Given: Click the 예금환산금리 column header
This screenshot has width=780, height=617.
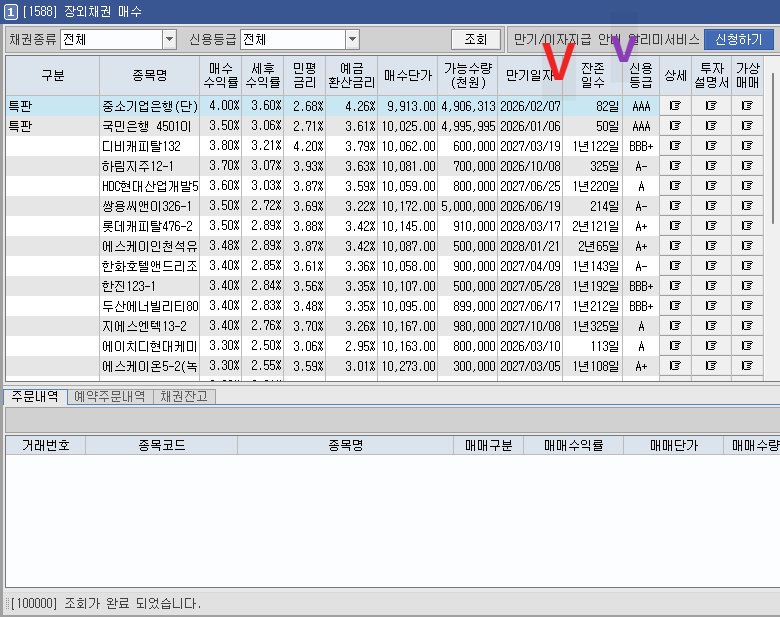Looking at the screenshot, I should click(352, 76).
